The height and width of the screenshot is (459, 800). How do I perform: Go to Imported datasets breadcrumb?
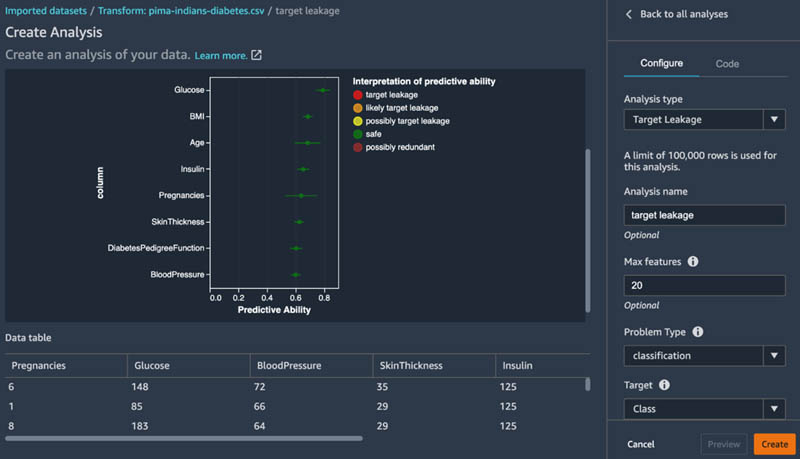pos(46,11)
